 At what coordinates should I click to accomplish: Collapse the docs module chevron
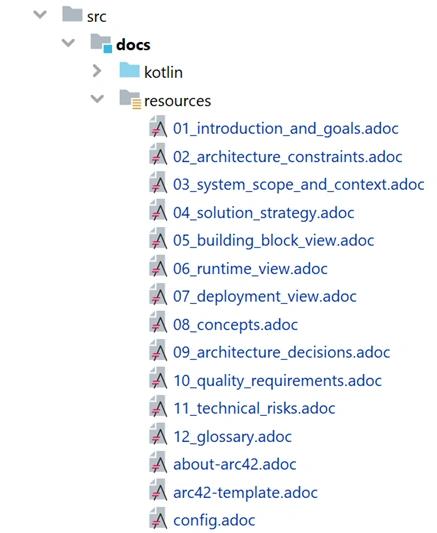68,43
